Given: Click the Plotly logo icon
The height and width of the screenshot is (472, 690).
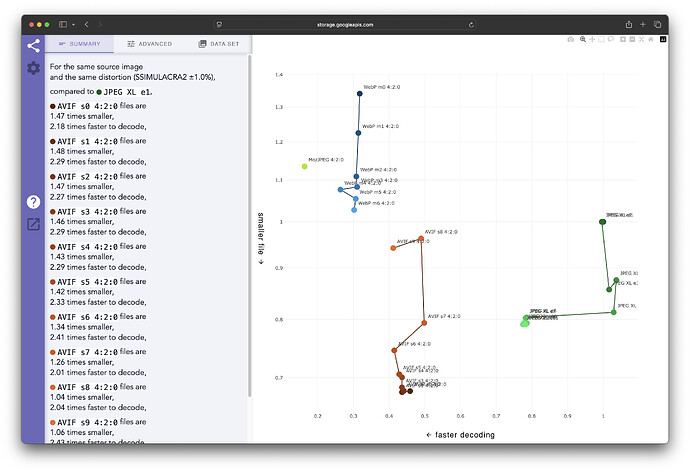Looking at the screenshot, I should coord(663,39).
